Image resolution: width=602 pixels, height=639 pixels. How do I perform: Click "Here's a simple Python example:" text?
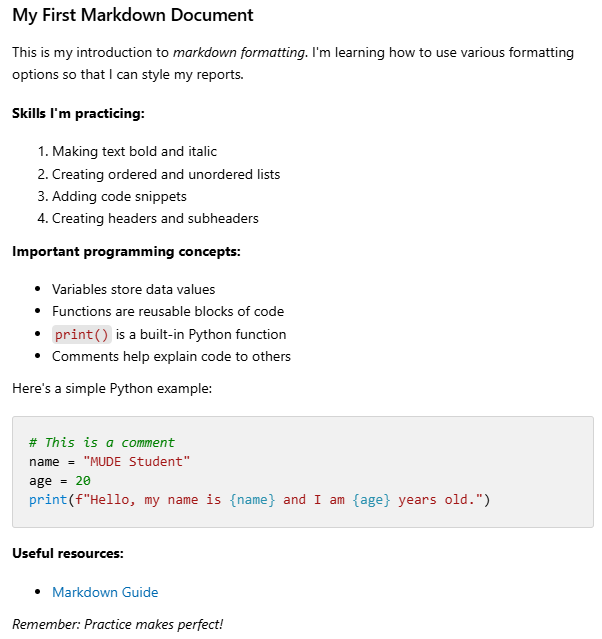pyautogui.click(x=112, y=388)
